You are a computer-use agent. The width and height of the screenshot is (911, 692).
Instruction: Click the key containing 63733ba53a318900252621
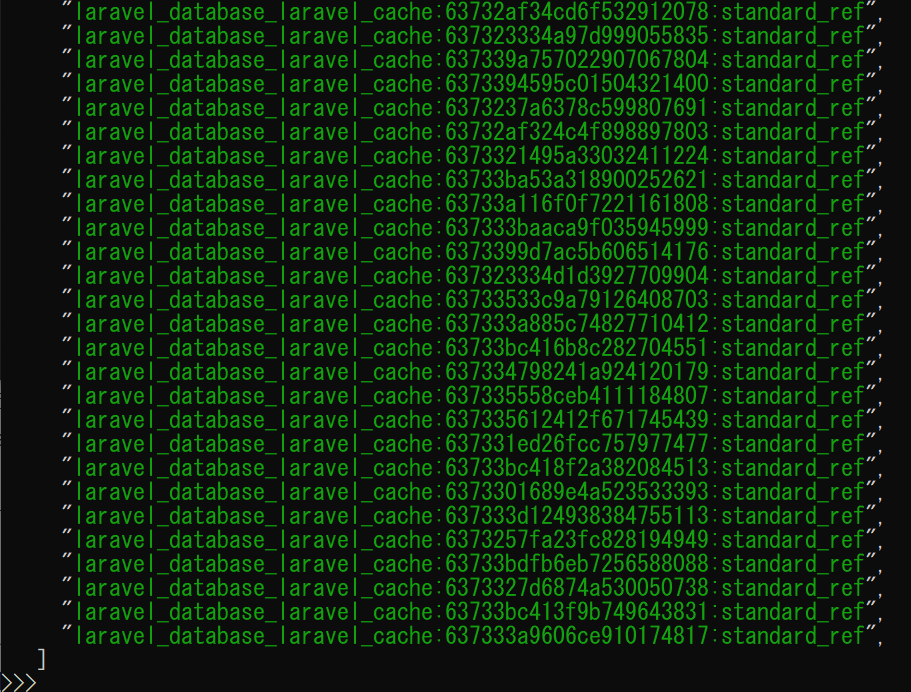point(469,180)
